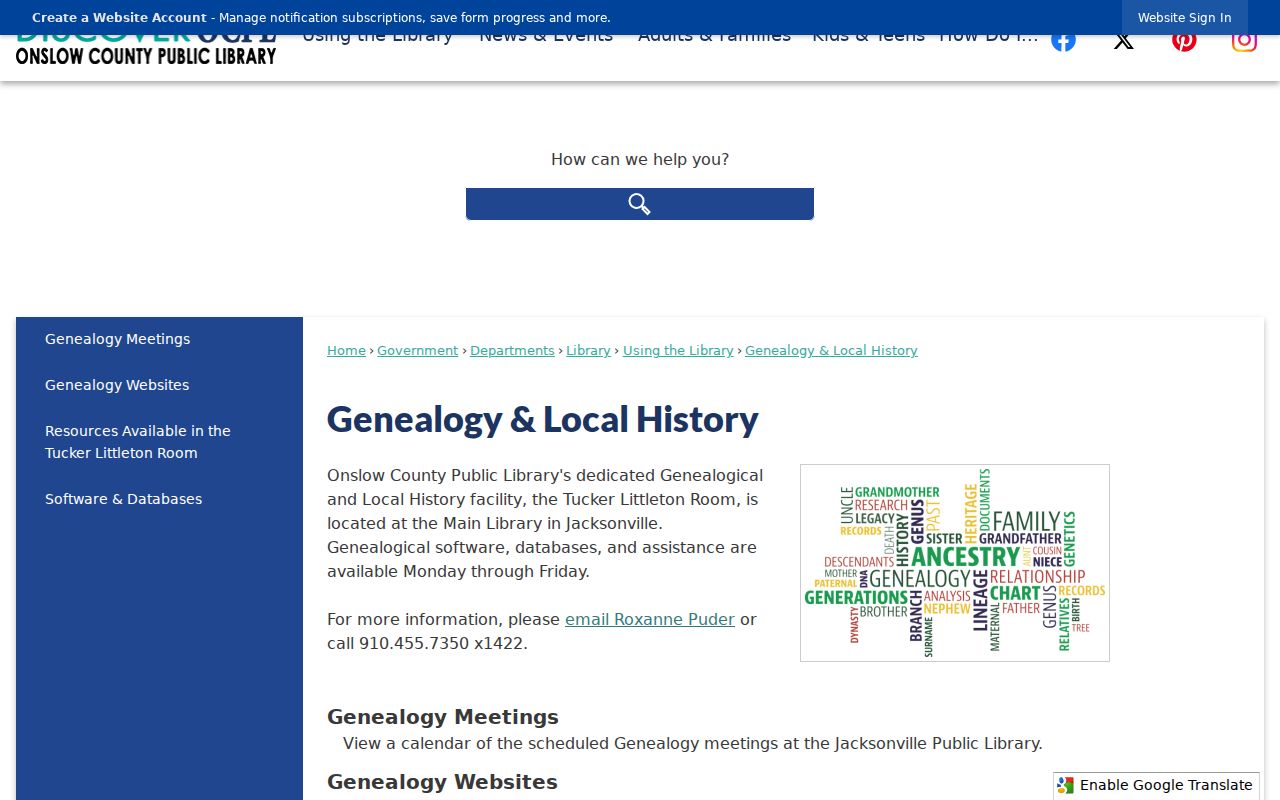Open Genealogy Meetings in the sidebar
1280x800 pixels.
click(117, 339)
